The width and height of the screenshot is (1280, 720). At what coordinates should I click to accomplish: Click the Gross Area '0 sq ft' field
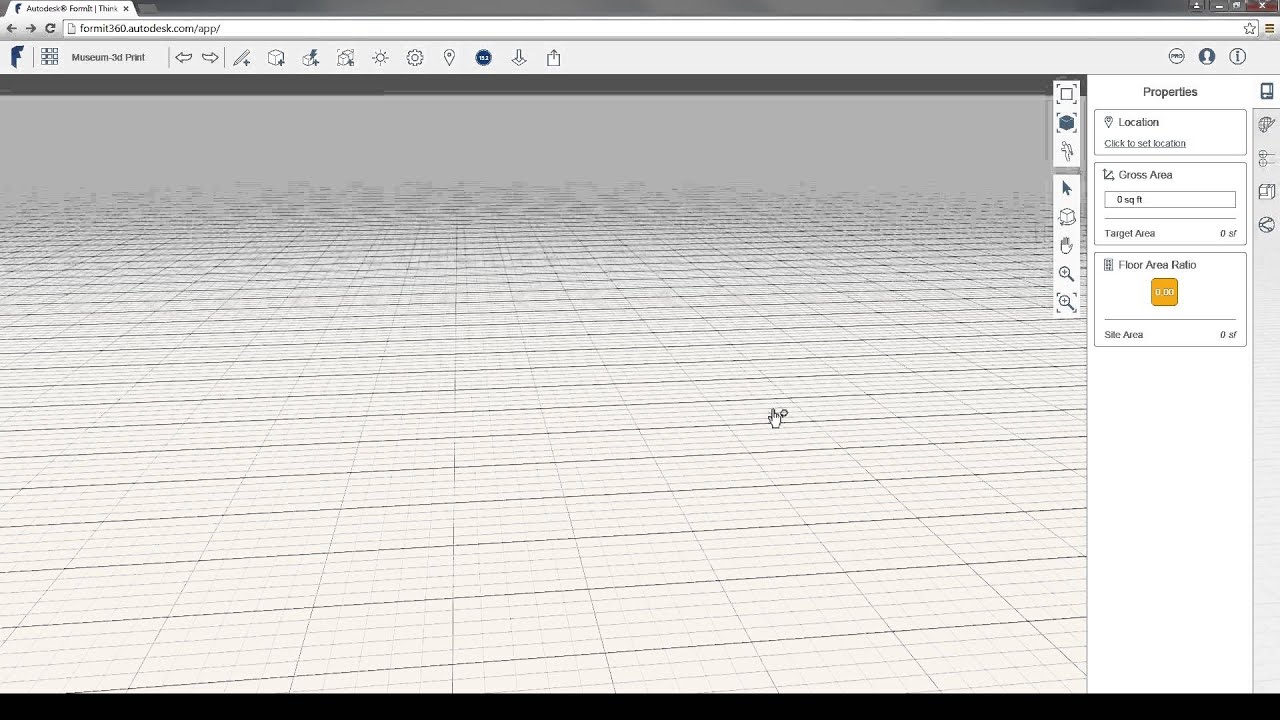coord(1170,200)
